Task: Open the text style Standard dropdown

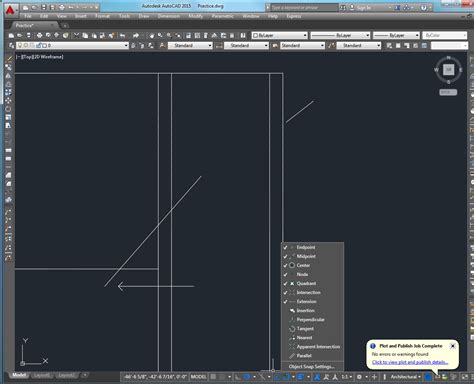Action: 190,45
